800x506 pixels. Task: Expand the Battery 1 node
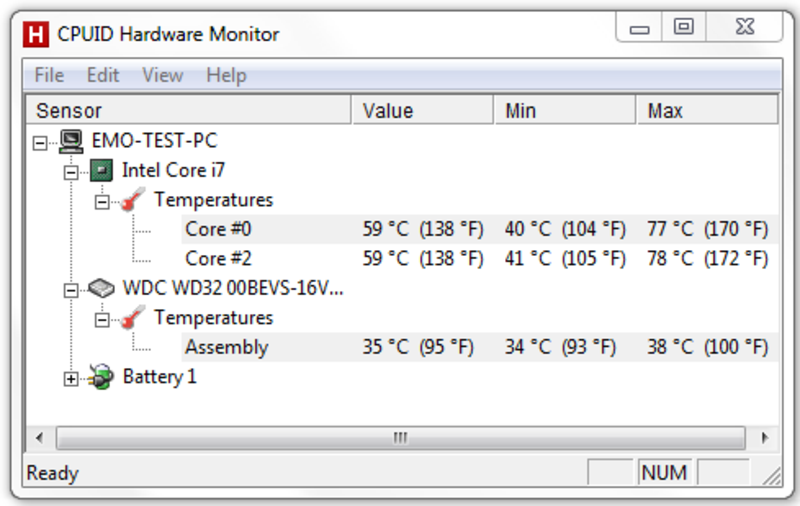pos(71,379)
